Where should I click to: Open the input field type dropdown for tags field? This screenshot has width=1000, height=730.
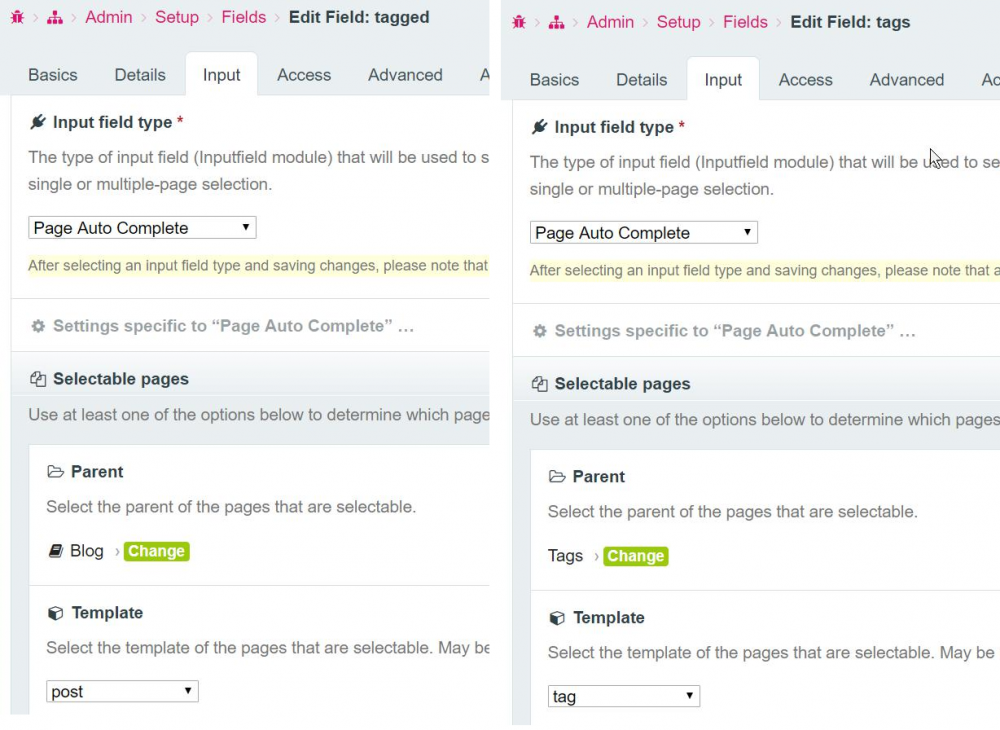(644, 233)
